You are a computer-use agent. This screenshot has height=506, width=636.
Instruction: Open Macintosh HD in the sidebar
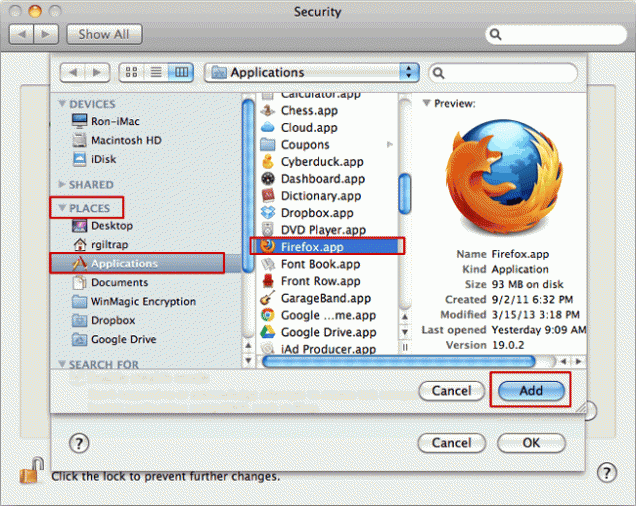click(x=117, y=140)
